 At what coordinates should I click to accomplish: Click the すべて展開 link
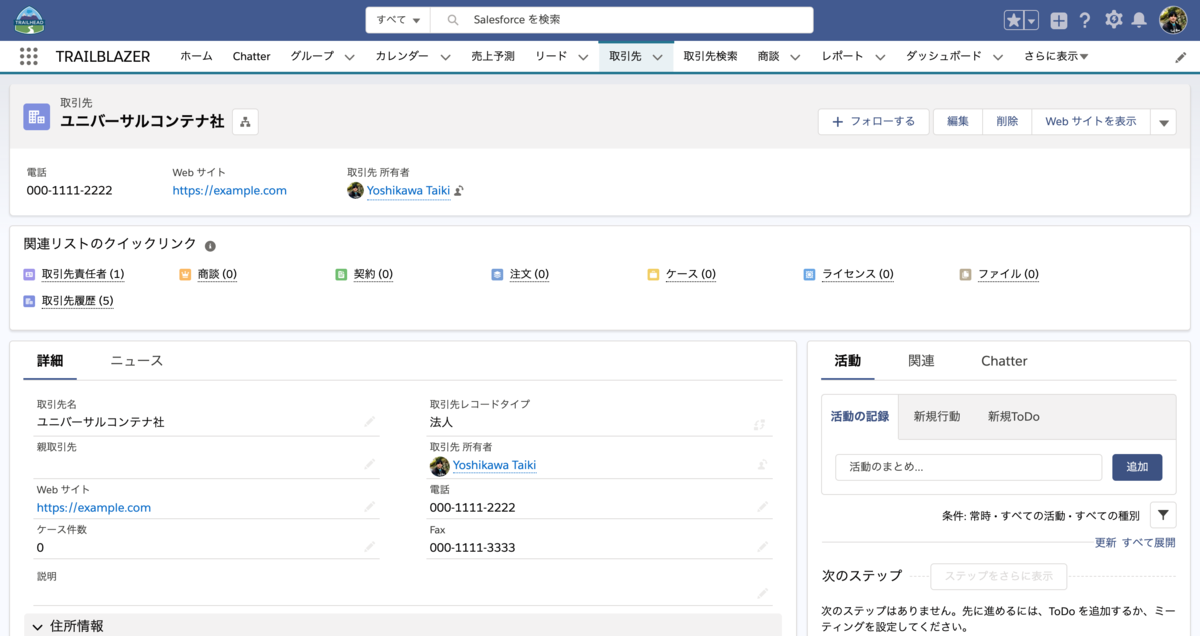click(1149, 543)
